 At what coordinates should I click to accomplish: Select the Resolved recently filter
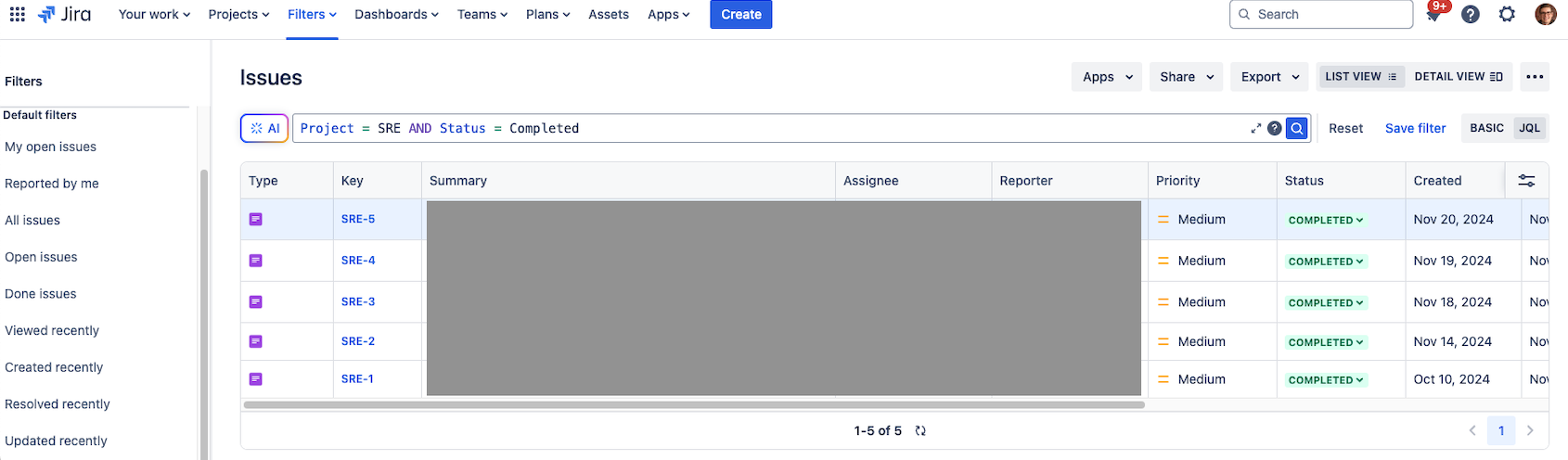tap(58, 404)
